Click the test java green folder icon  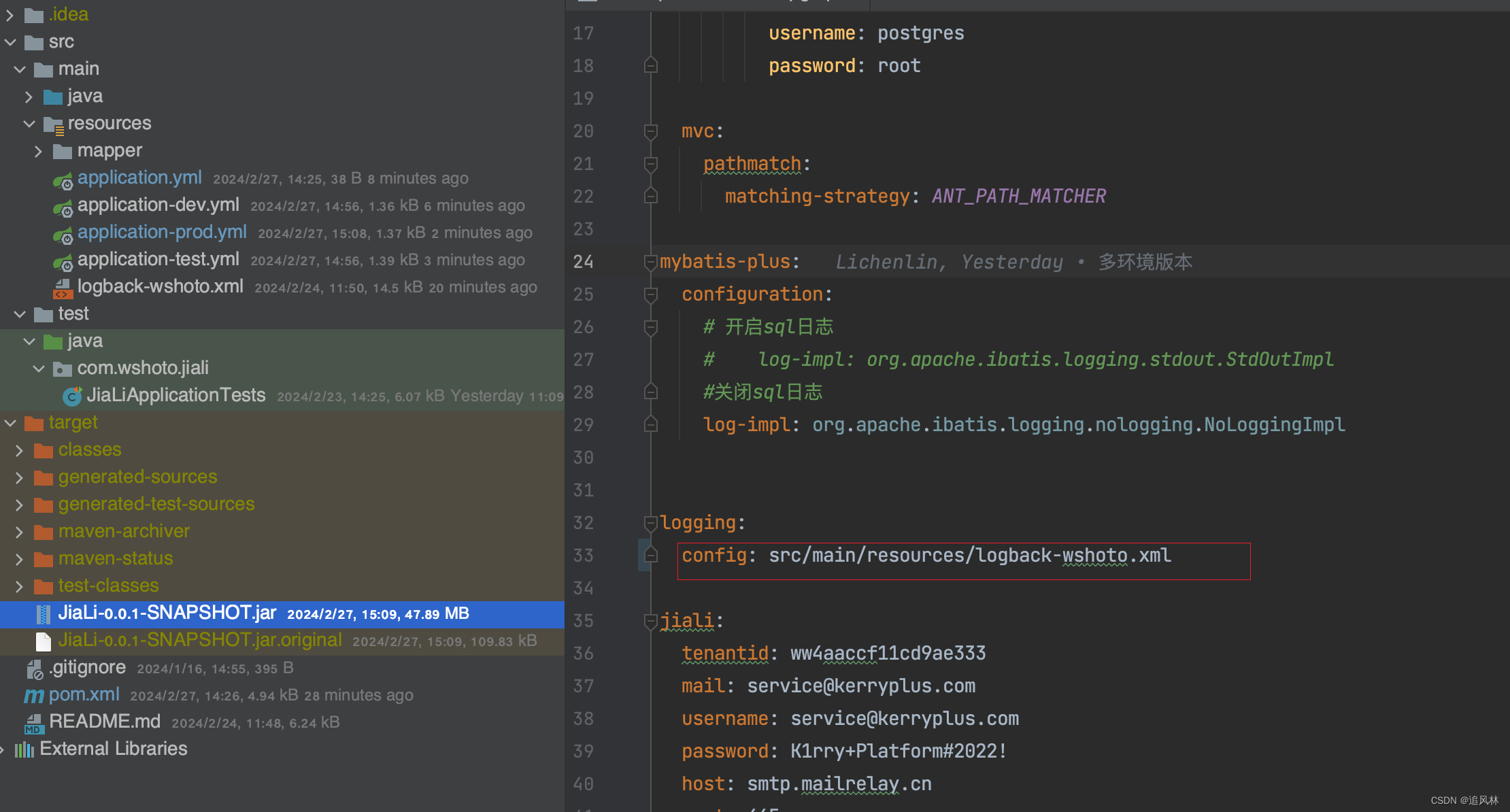(x=53, y=341)
